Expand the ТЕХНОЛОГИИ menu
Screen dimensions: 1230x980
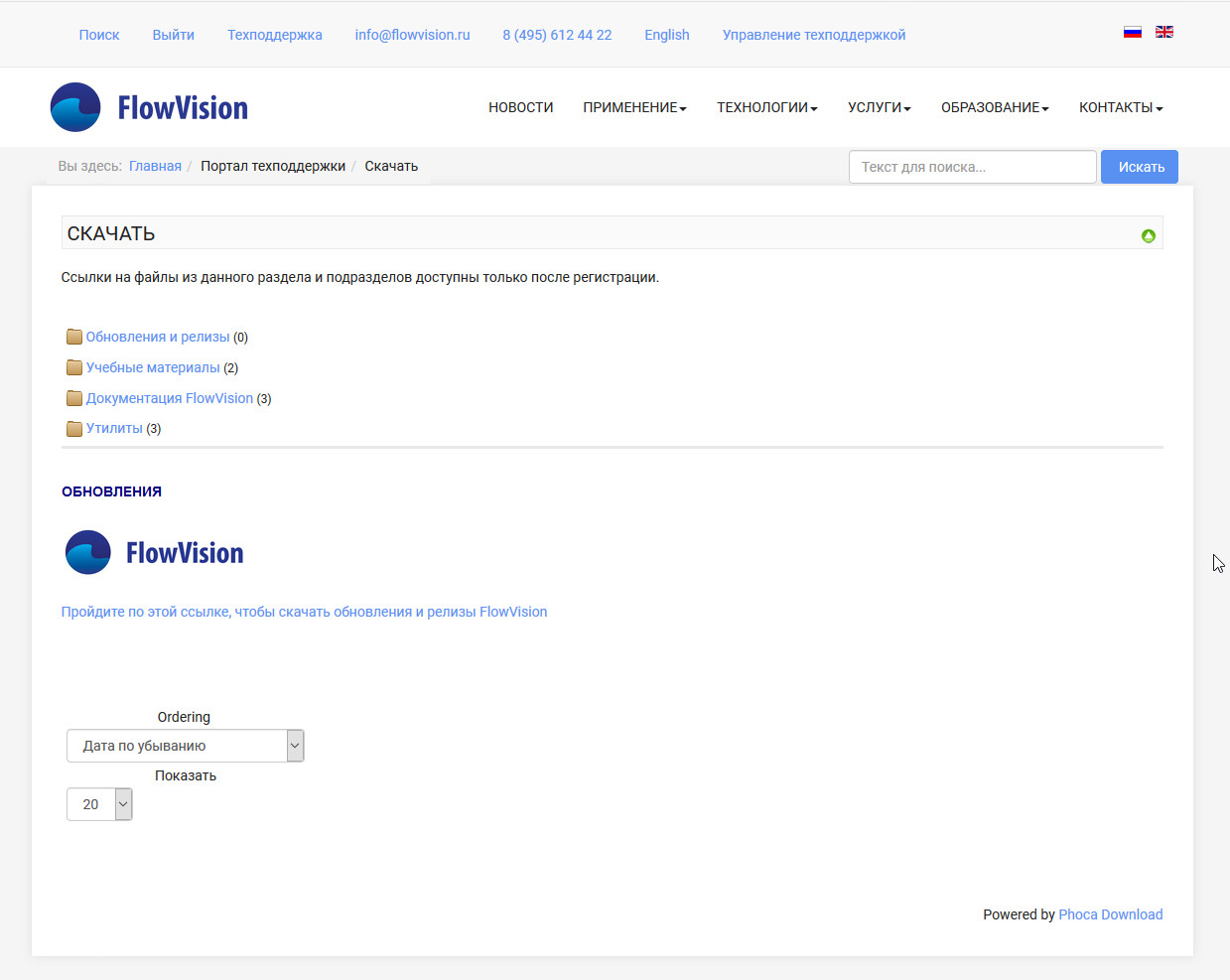point(767,107)
